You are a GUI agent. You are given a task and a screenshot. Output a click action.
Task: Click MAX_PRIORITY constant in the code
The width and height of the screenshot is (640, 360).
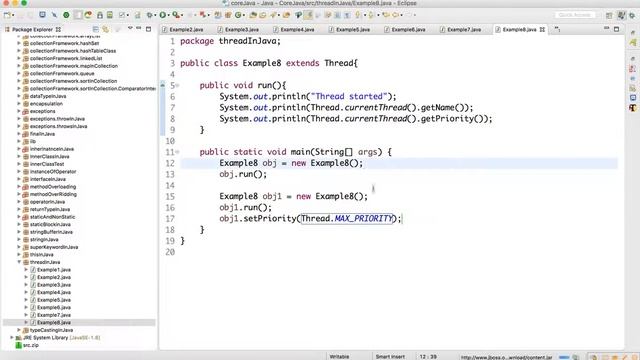coord(364,218)
